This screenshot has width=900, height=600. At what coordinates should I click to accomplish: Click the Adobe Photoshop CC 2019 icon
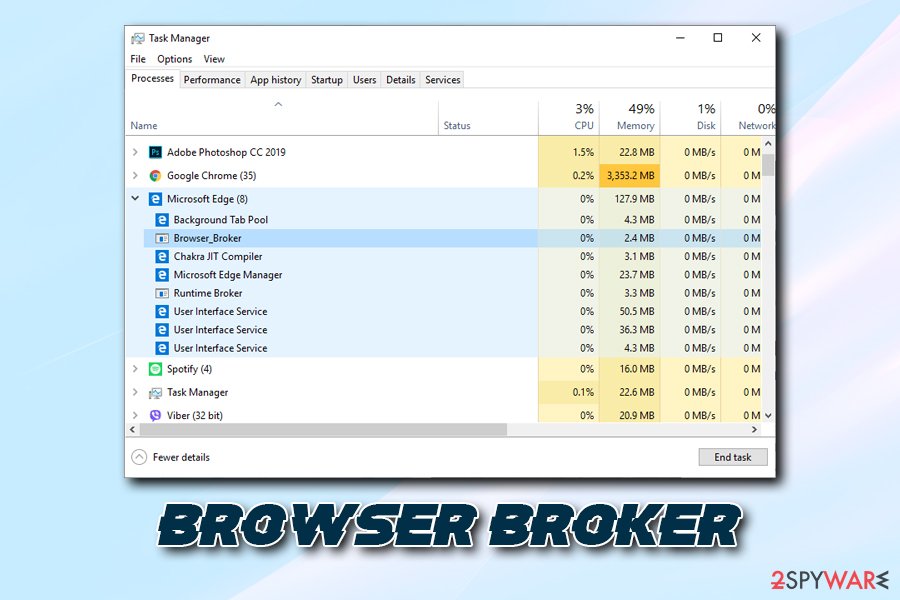tap(155, 152)
